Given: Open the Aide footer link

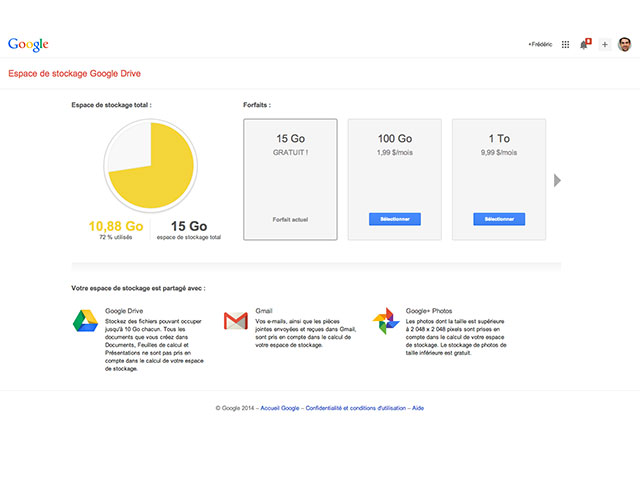Looking at the screenshot, I should tap(418, 408).
